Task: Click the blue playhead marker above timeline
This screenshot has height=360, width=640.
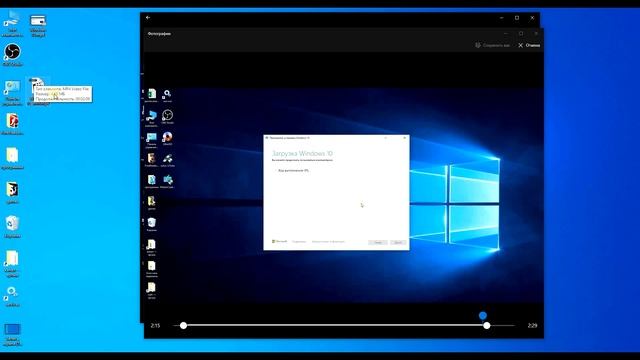Action: [x=483, y=315]
